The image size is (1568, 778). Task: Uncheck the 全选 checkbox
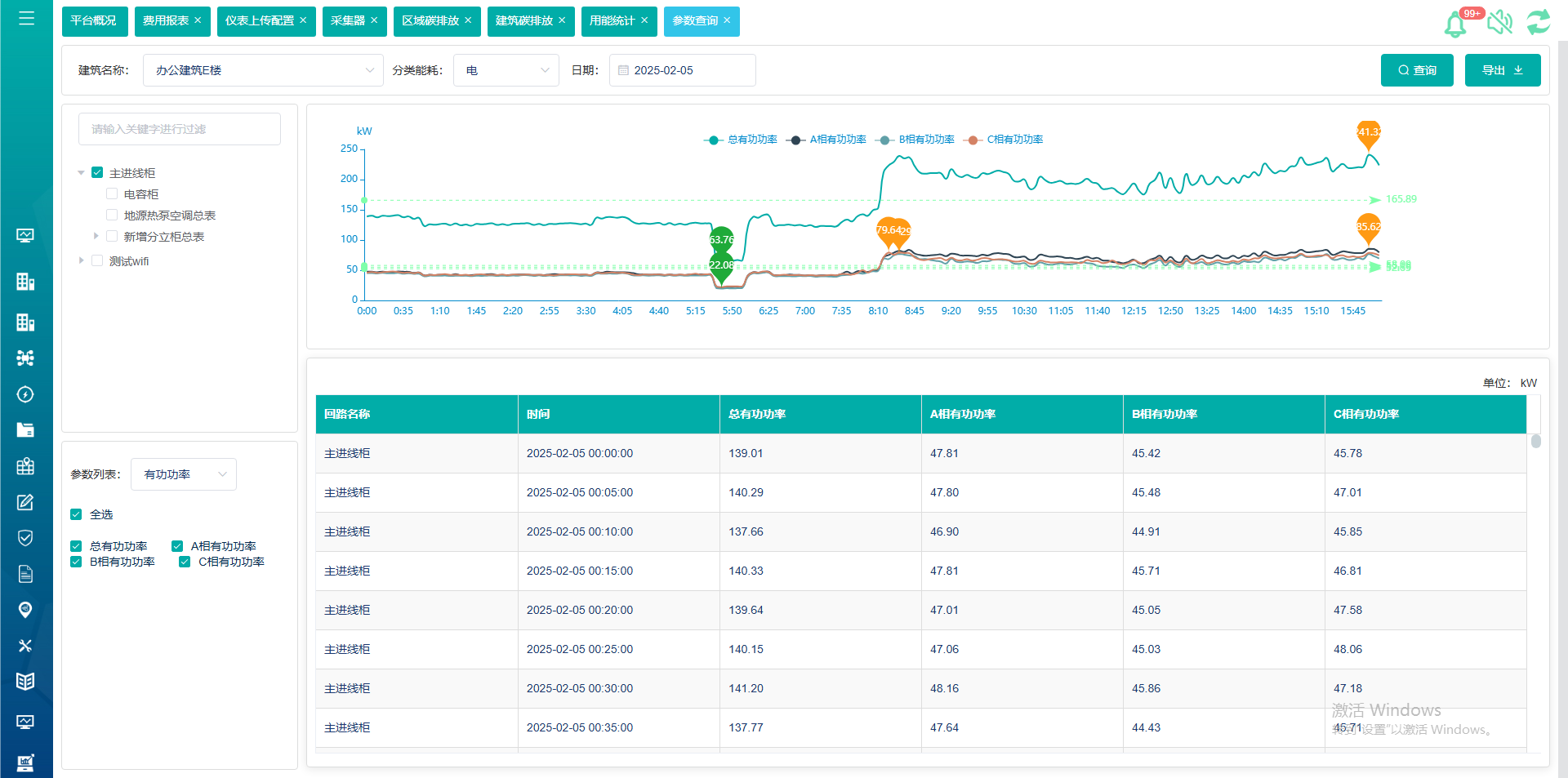coord(76,514)
